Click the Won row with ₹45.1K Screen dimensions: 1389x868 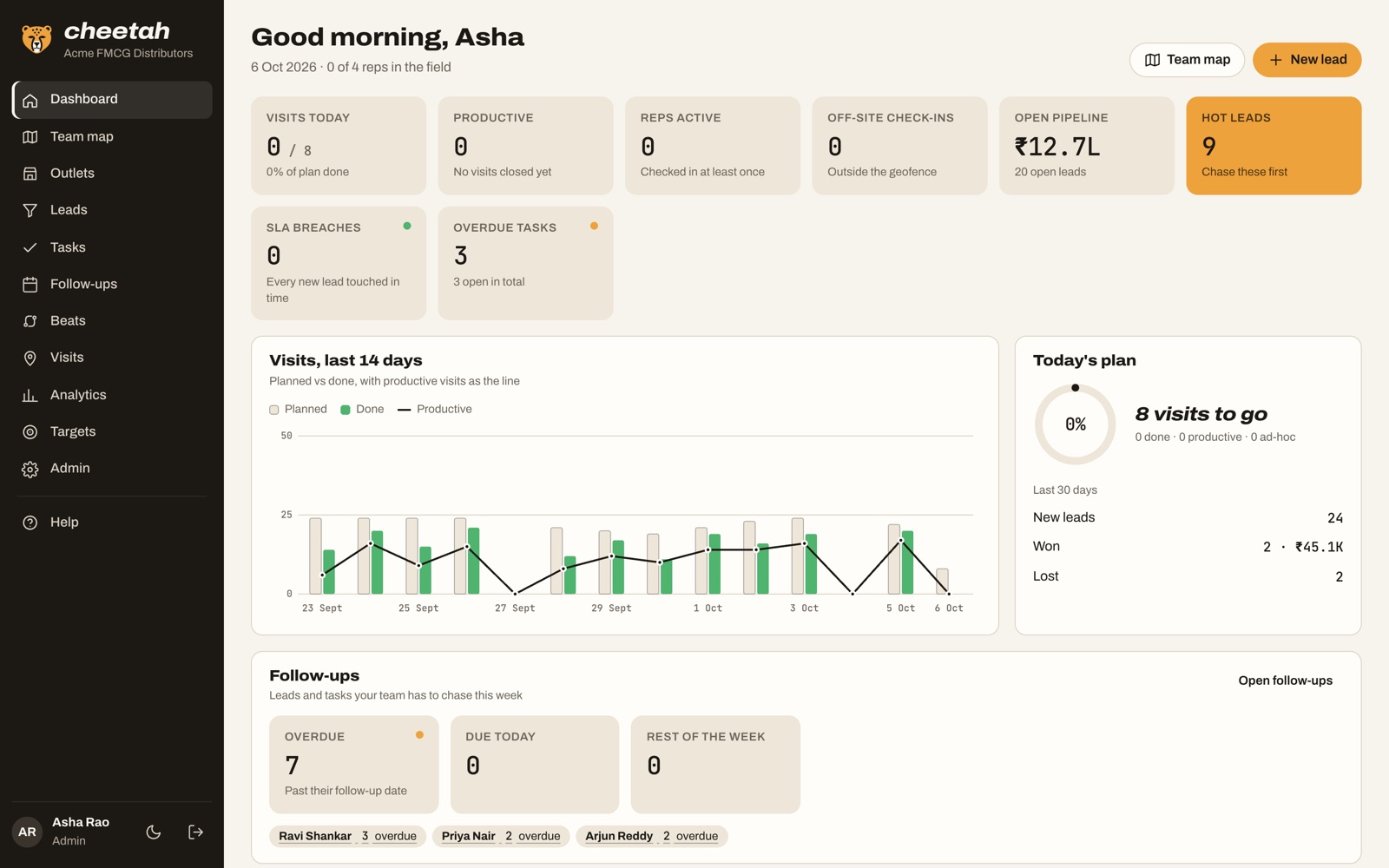point(1188,547)
